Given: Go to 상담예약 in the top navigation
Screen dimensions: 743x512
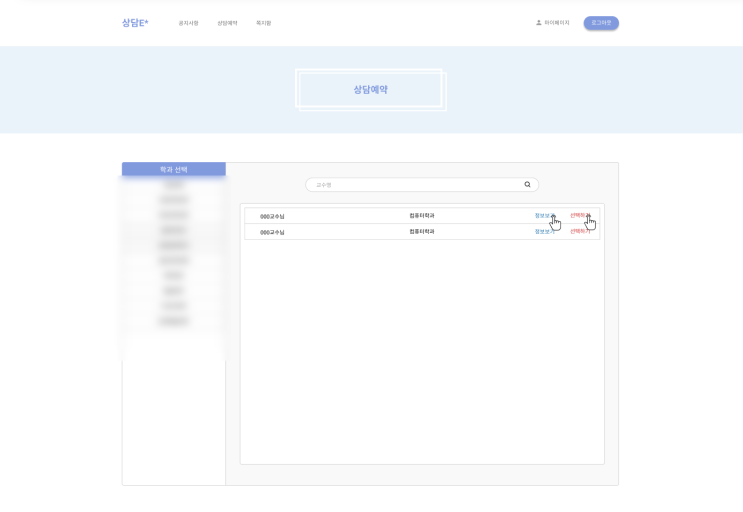Looking at the screenshot, I should pos(227,23).
